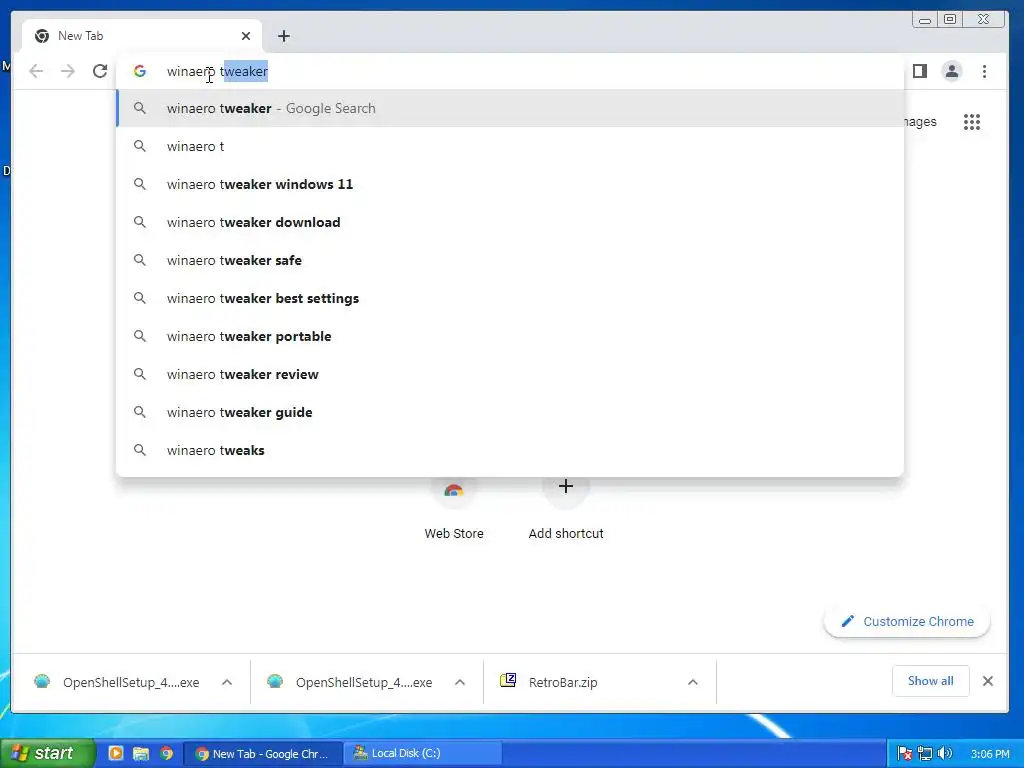Open the RetroBar.zip download
The image size is (1024, 768).
pyautogui.click(x=549, y=682)
